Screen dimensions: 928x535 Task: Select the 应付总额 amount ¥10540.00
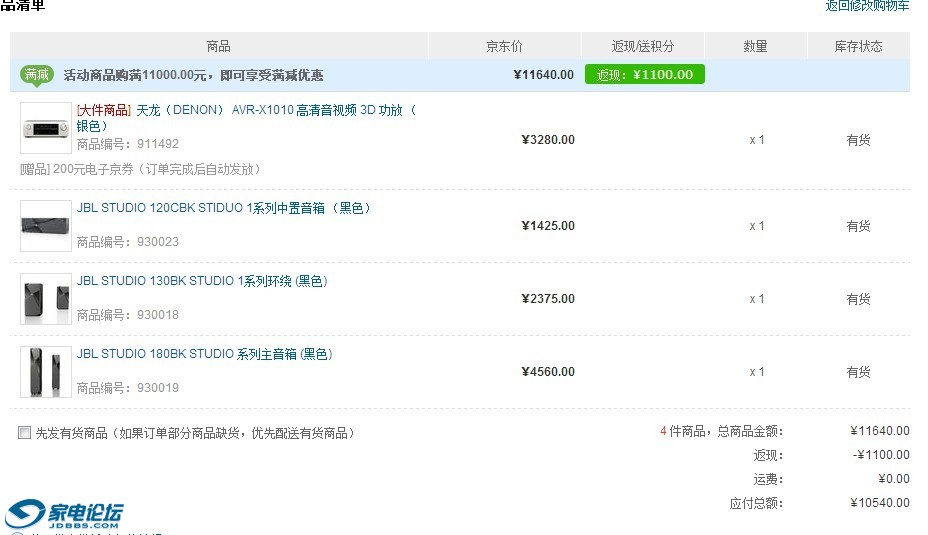coord(879,503)
